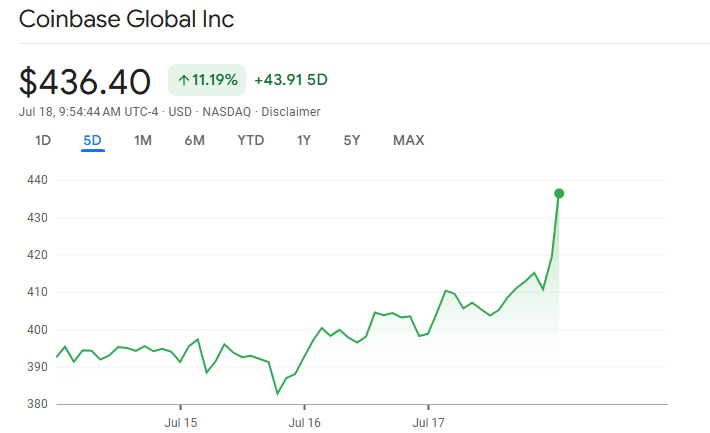Click the 380 y-axis price label
Viewport: 710px width, 433px height.
click(39, 404)
